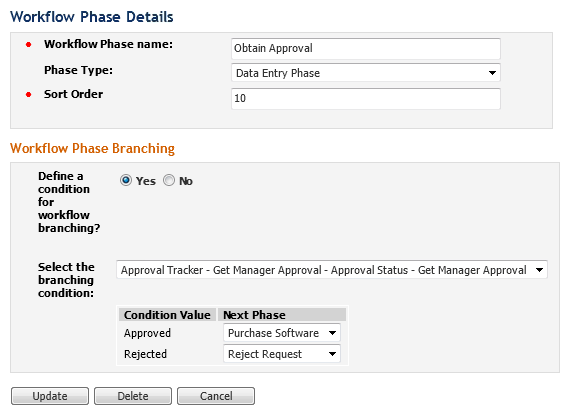Click the Approved condition value cell
568x409 pixels.
(x=147, y=333)
